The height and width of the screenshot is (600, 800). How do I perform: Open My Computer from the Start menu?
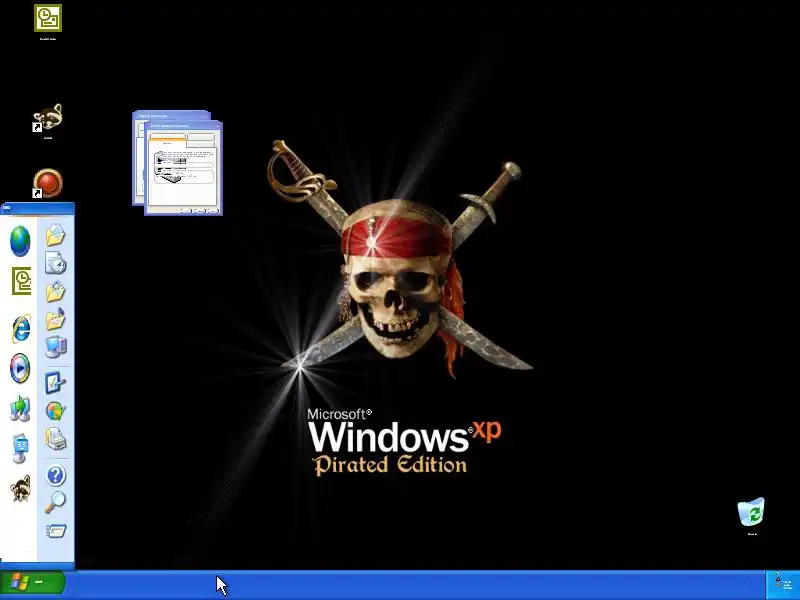56,347
